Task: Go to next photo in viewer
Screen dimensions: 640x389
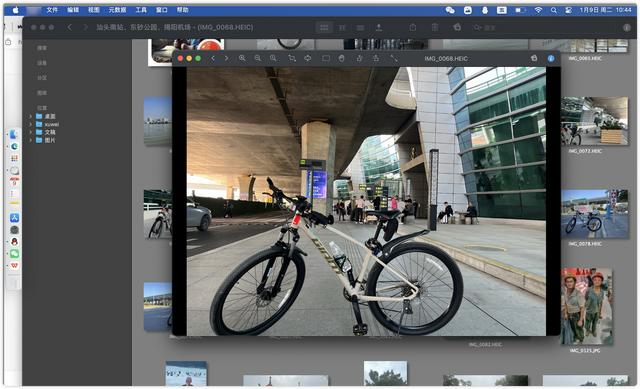Action: (x=227, y=58)
